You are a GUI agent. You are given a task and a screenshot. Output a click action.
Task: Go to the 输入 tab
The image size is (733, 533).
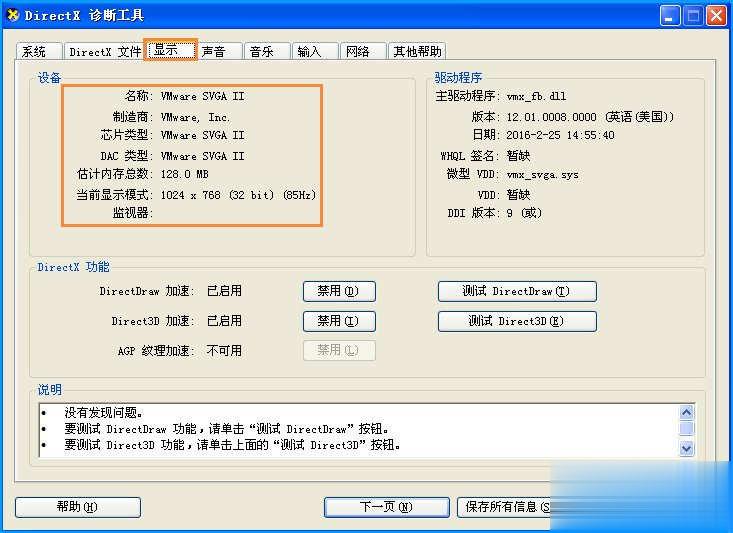[316, 51]
